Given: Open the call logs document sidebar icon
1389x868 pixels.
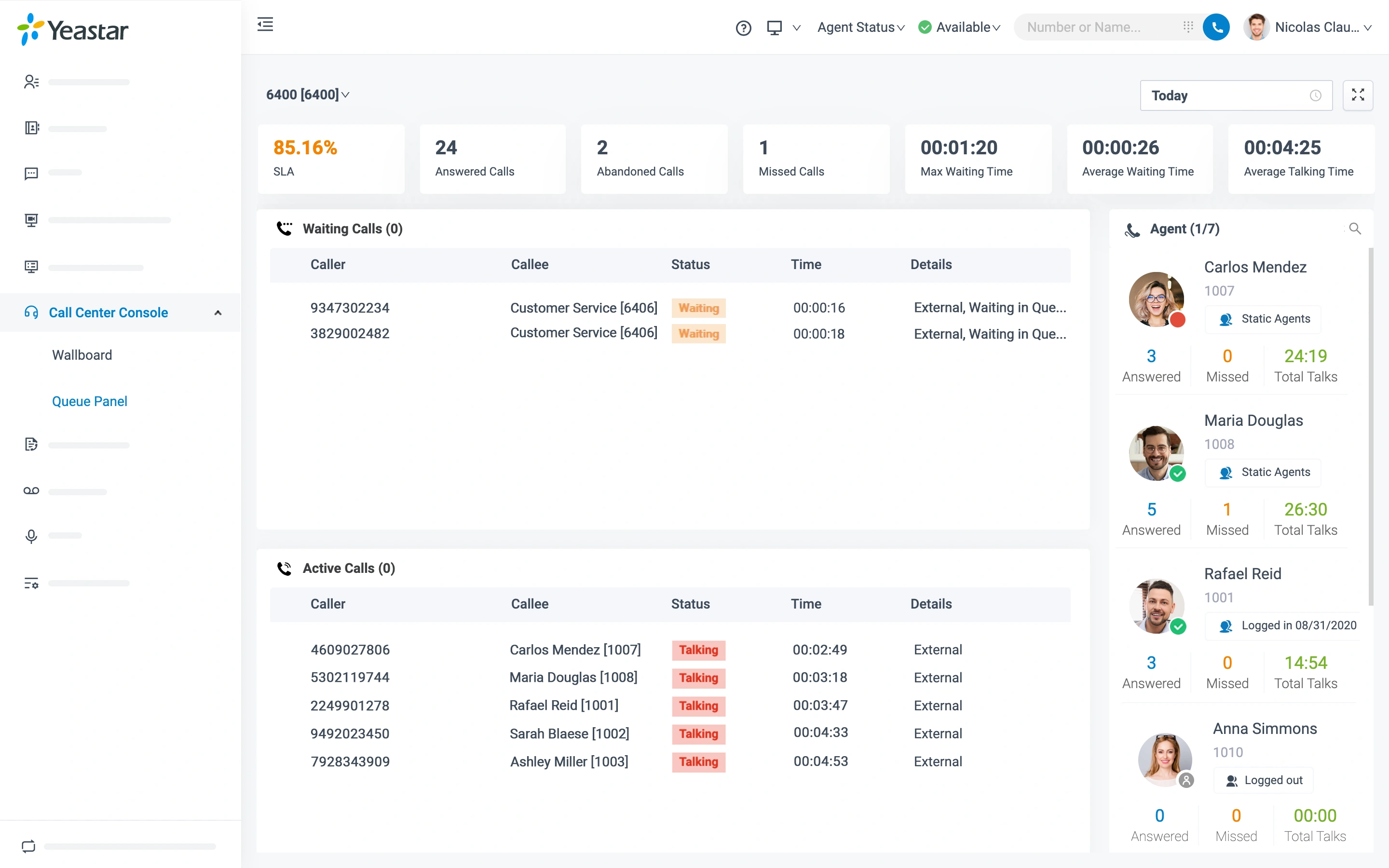Looking at the screenshot, I should [31, 444].
